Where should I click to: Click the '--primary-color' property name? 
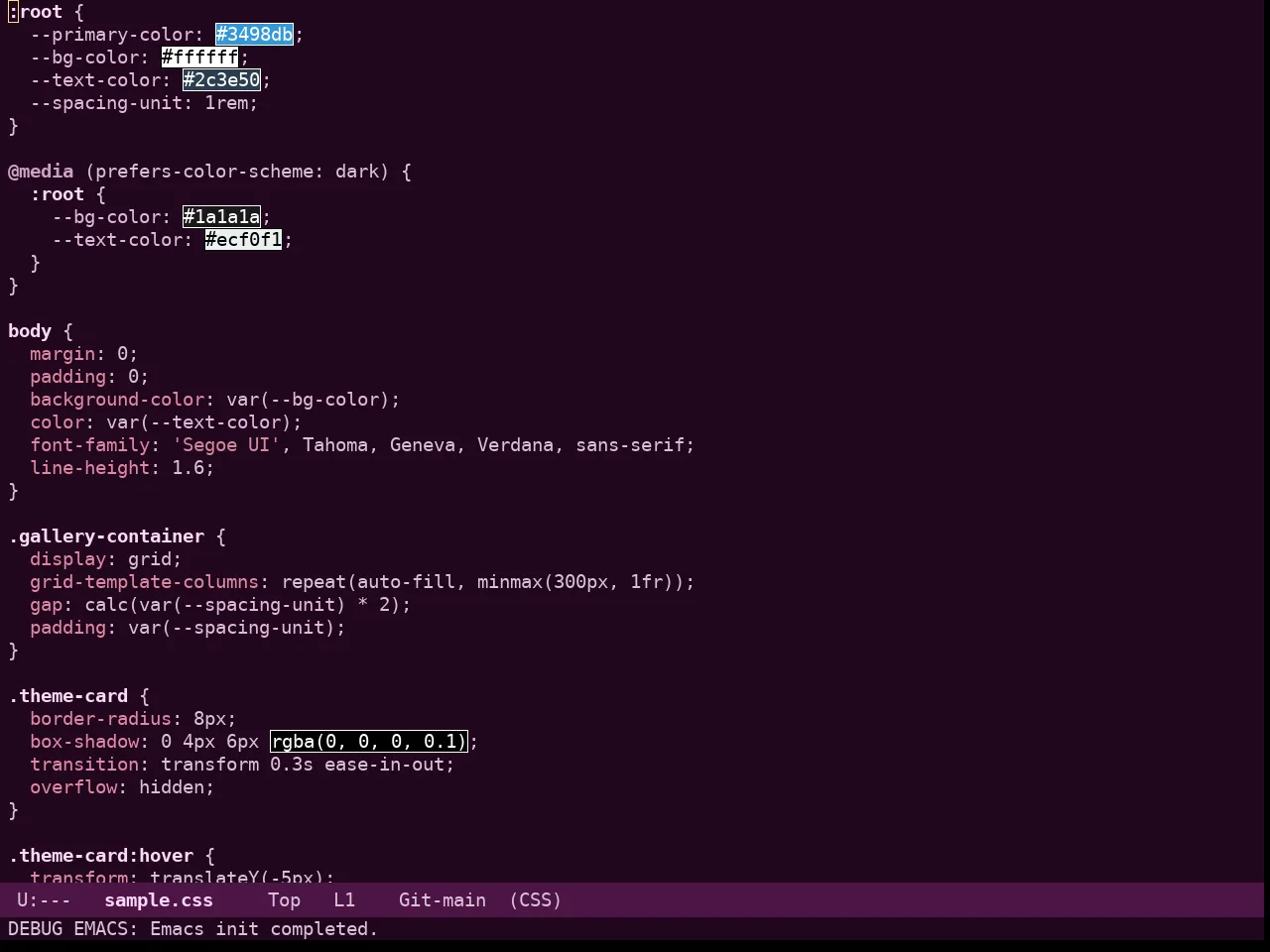click(112, 35)
